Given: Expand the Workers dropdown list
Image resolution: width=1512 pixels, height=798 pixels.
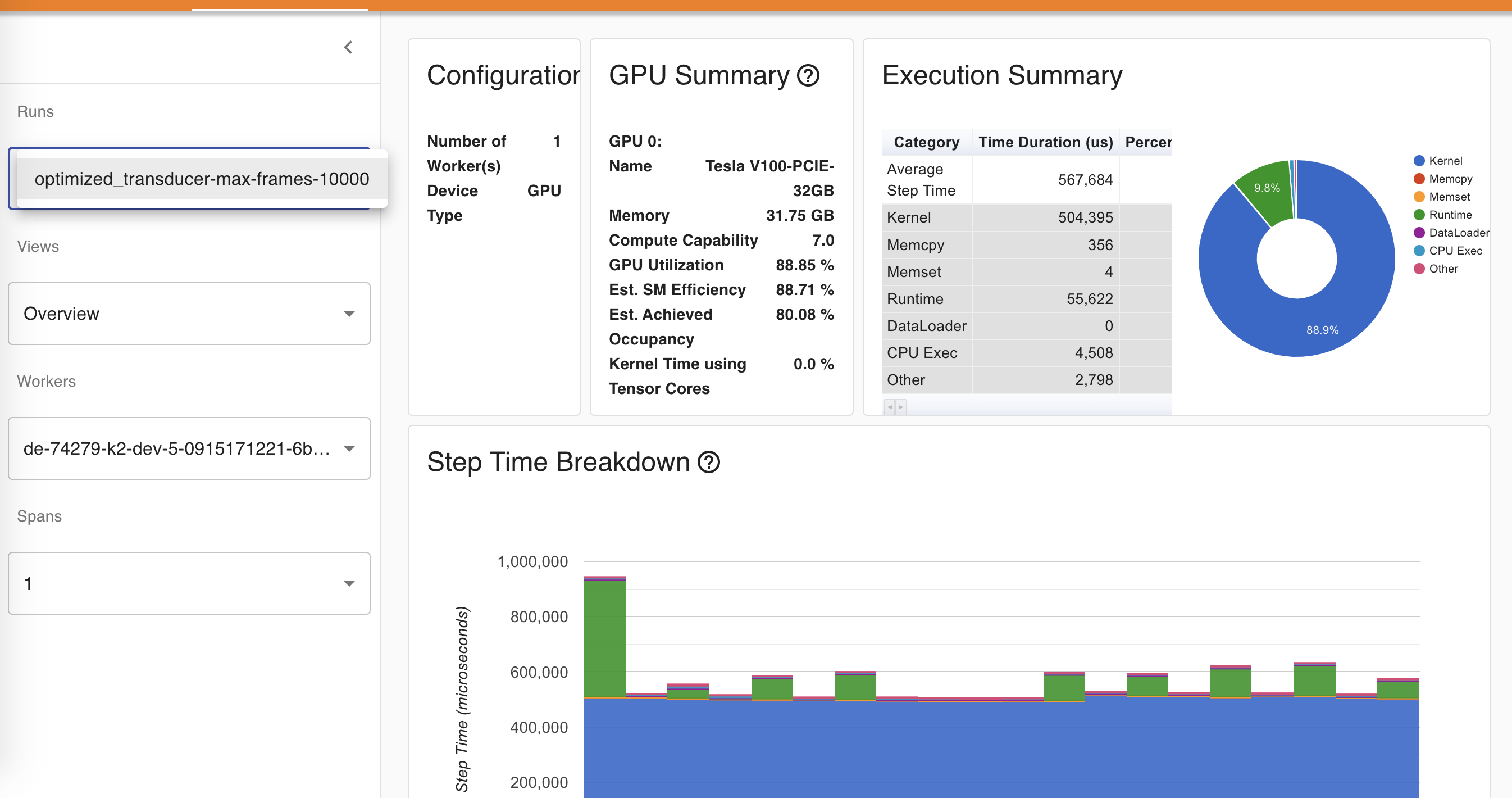Looking at the screenshot, I should coord(189,448).
